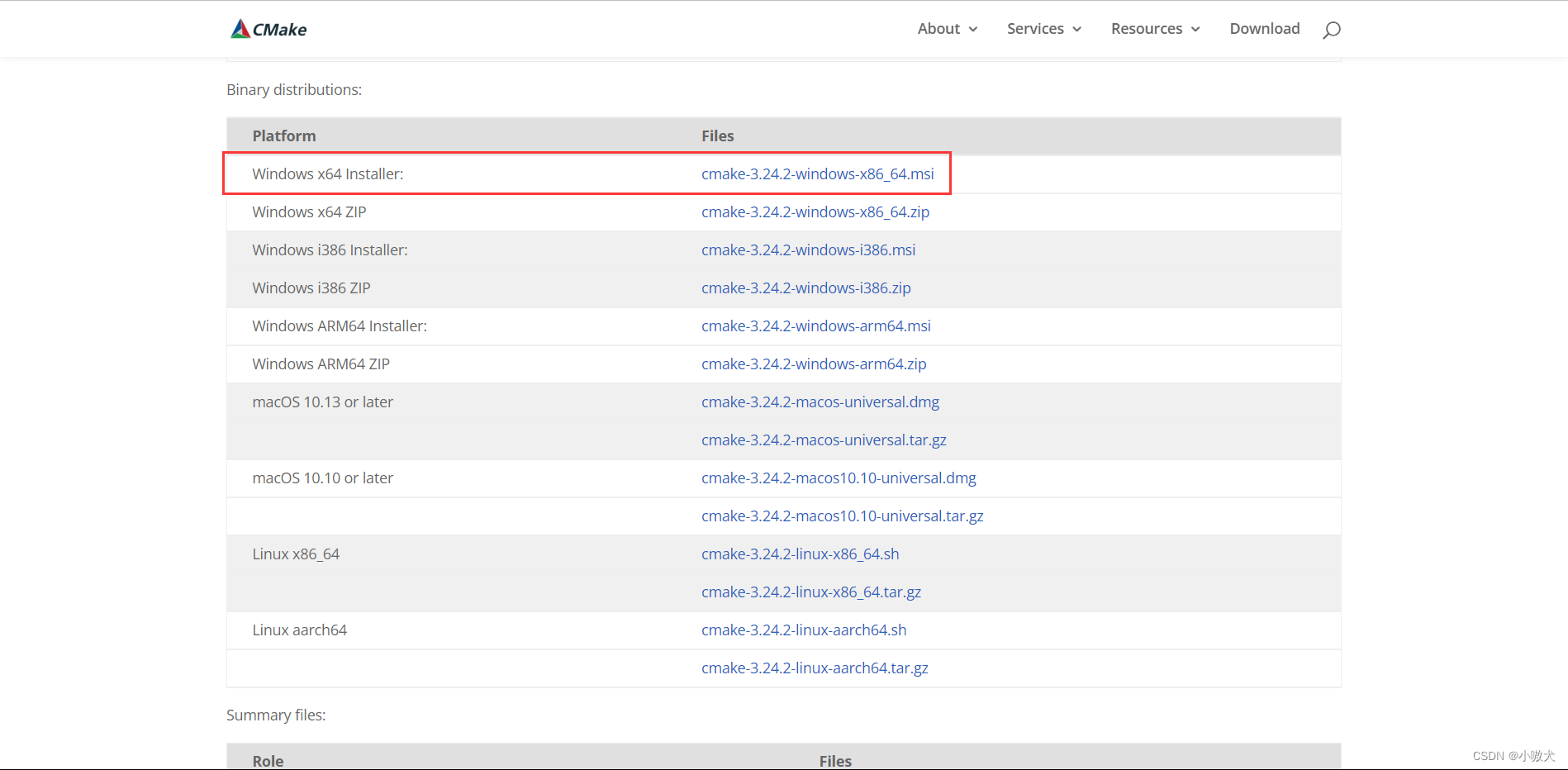The height and width of the screenshot is (770, 1568).
Task: Download cmake-3.24.2-windows-x86_64.zip
Action: click(815, 212)
